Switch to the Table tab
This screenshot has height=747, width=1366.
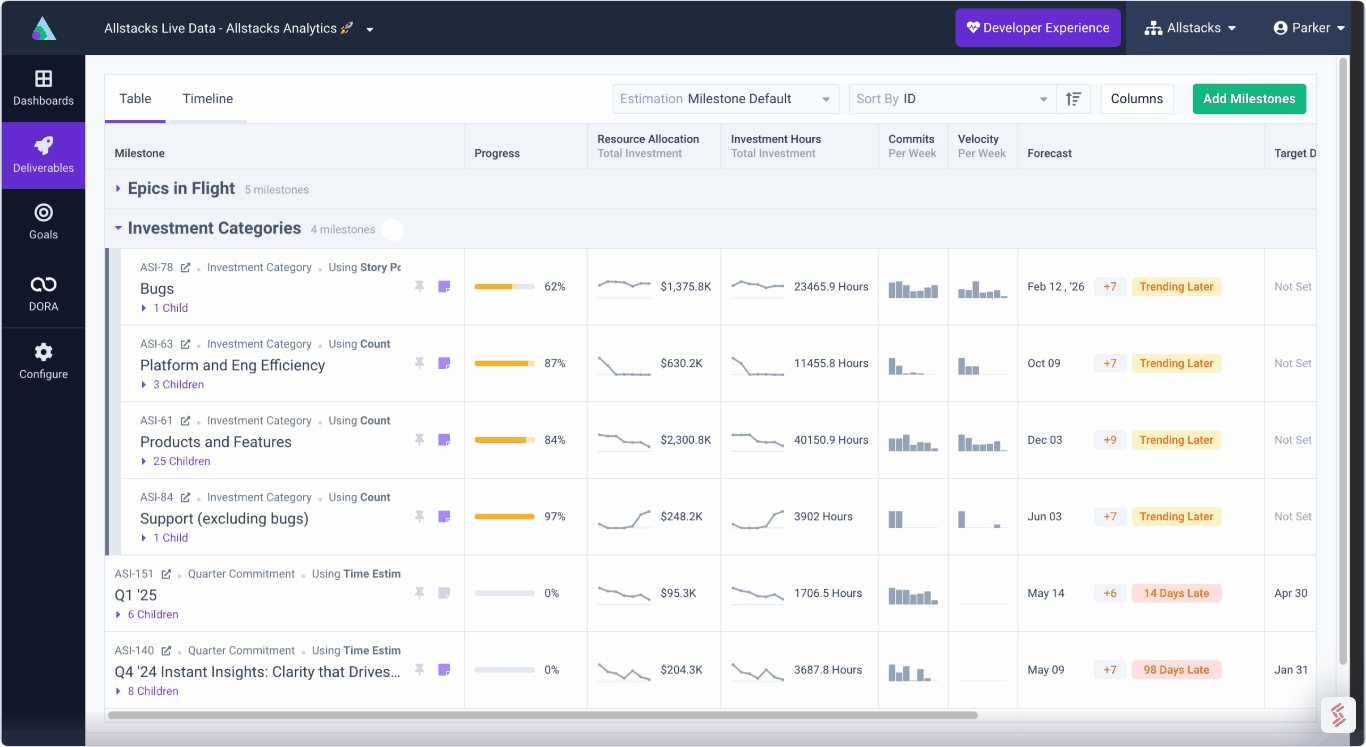136,99
